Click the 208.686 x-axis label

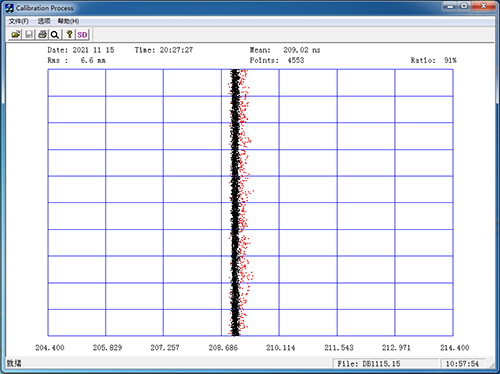[223, 348]
